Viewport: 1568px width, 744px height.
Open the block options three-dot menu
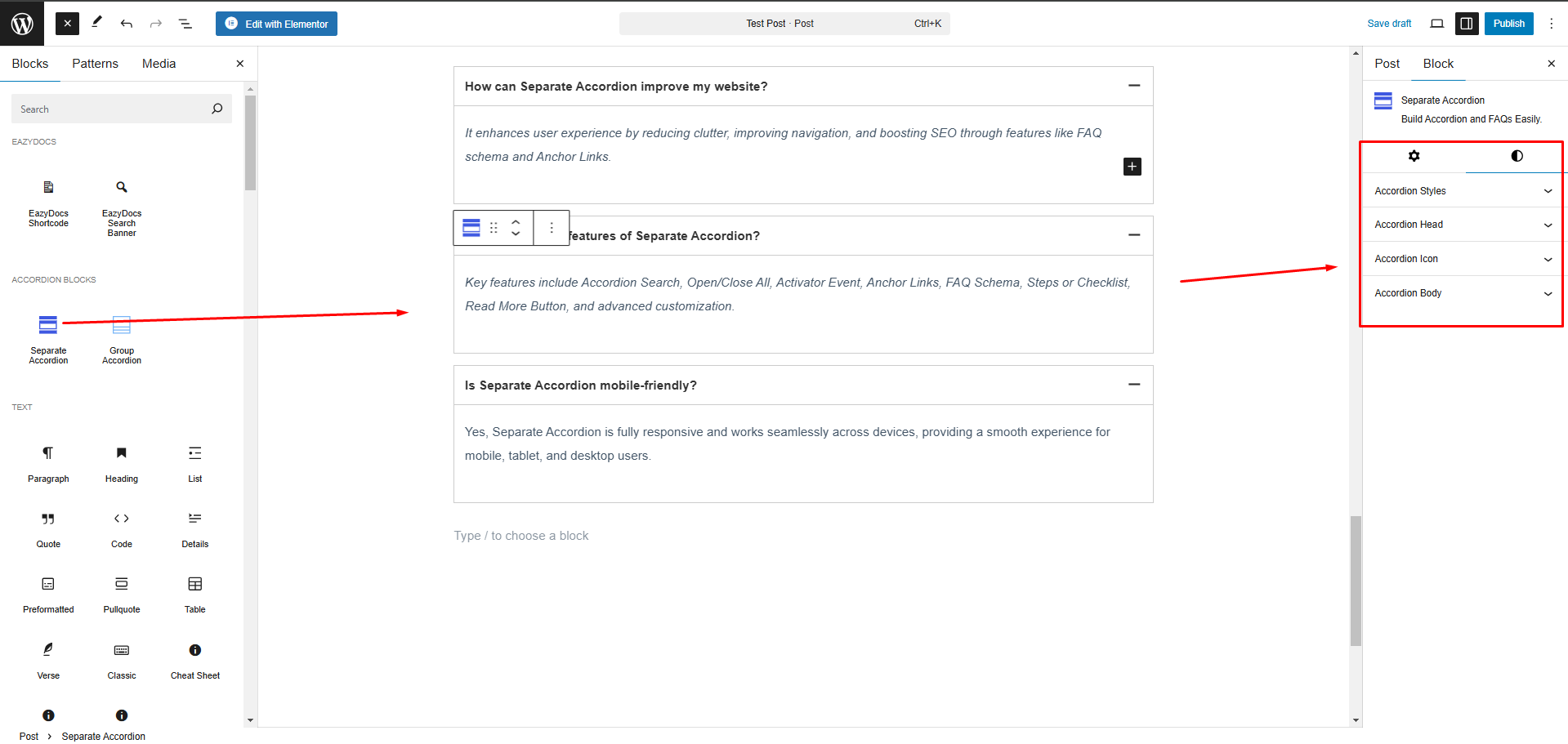(551, 228)
